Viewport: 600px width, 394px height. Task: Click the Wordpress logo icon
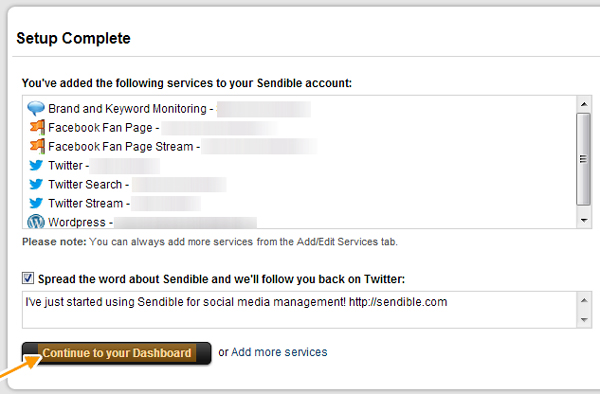[36, 221]
